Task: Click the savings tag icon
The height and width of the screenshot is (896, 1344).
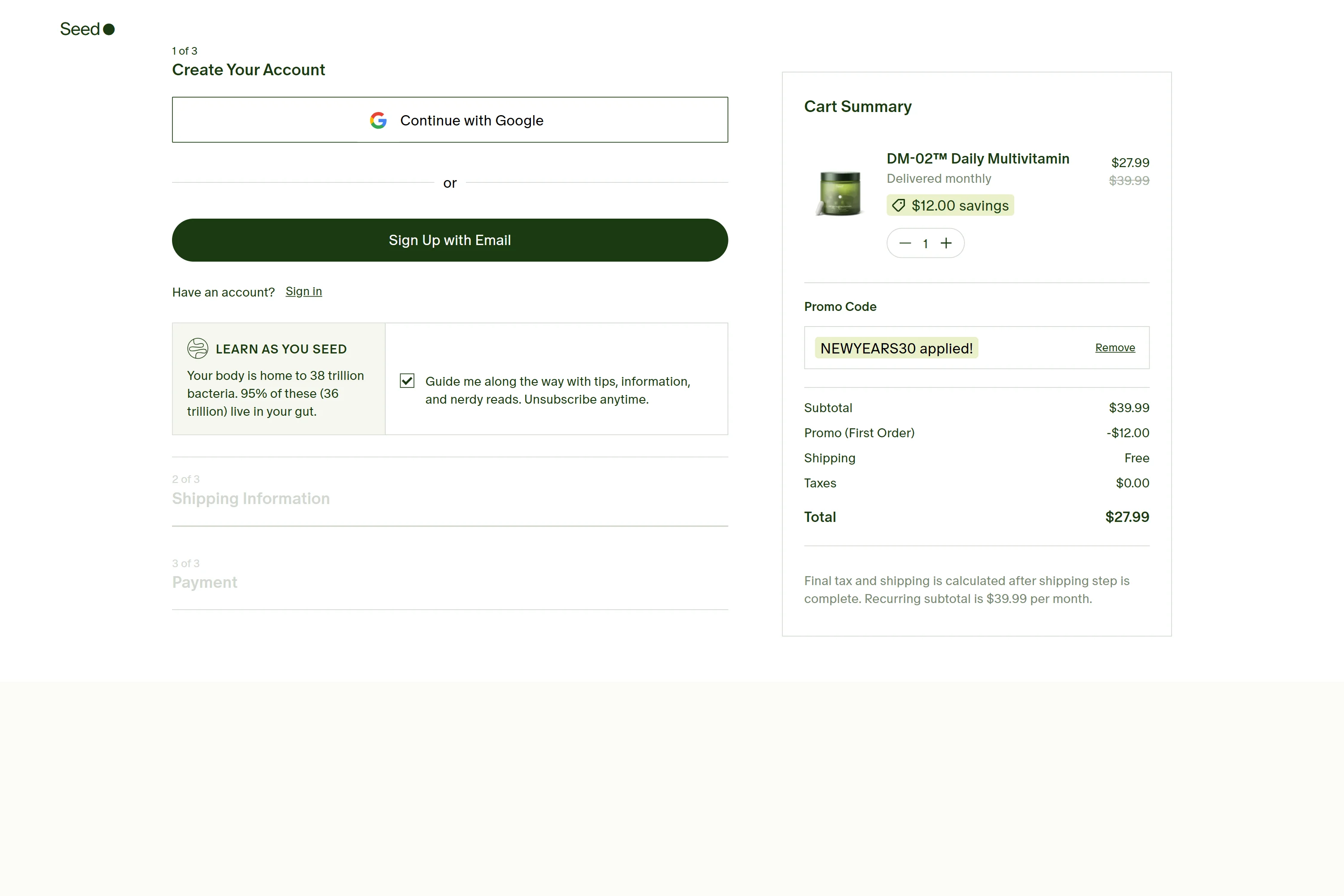Action: click(899, 206)
